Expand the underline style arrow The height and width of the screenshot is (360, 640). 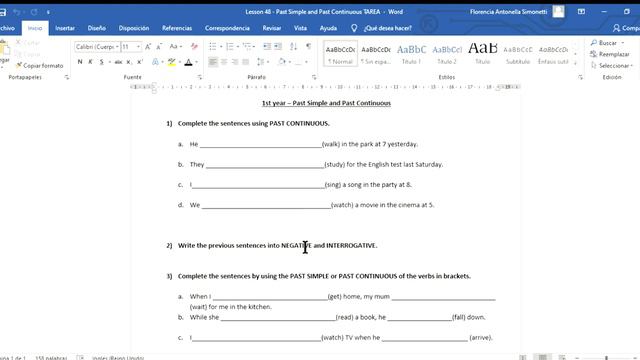pyautogui.click(x=109, y=62)
